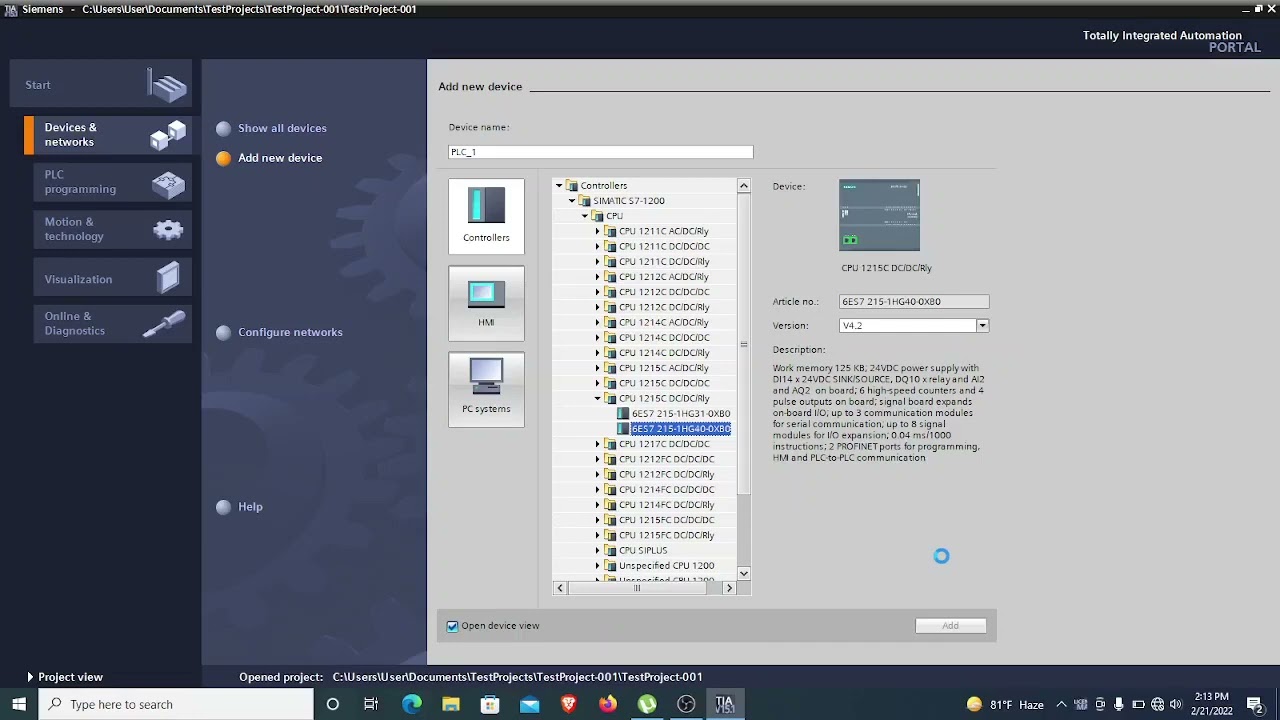Select CPU 1212C AC/DC/Rly entry
This screenshot has height=720, width=1280.
(664, 277)
